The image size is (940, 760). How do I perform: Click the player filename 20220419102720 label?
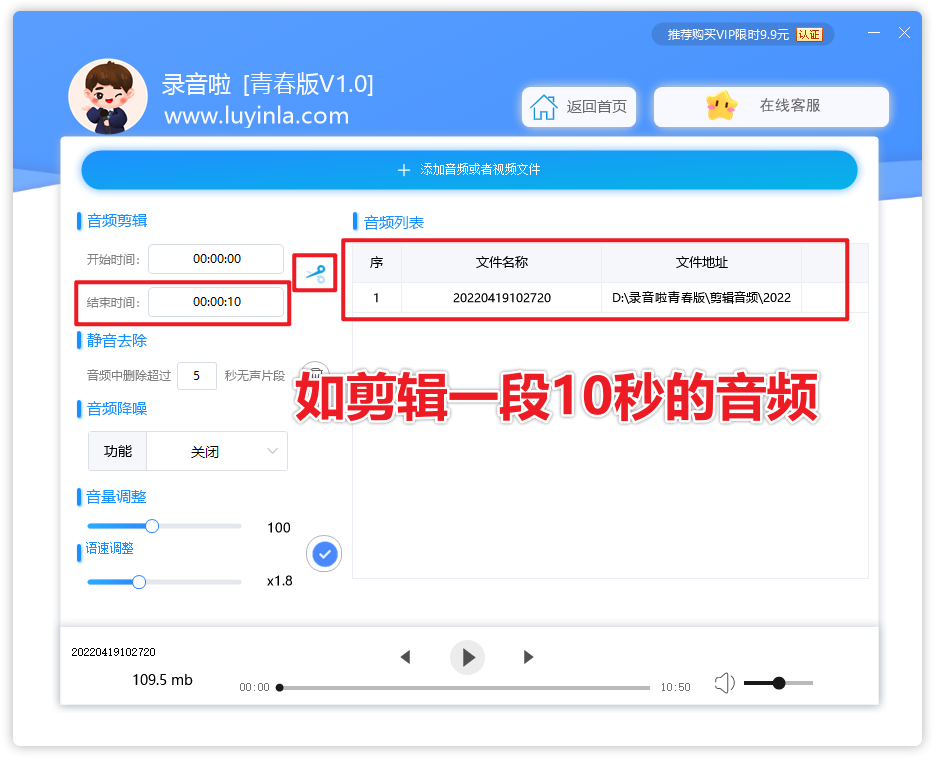[x=113, y=652]
